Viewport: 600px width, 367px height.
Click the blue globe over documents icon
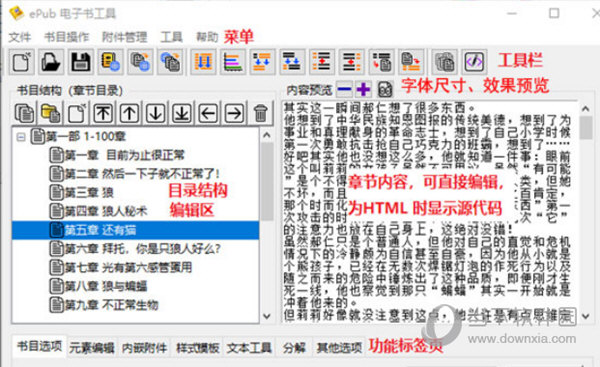click(170, 62)
